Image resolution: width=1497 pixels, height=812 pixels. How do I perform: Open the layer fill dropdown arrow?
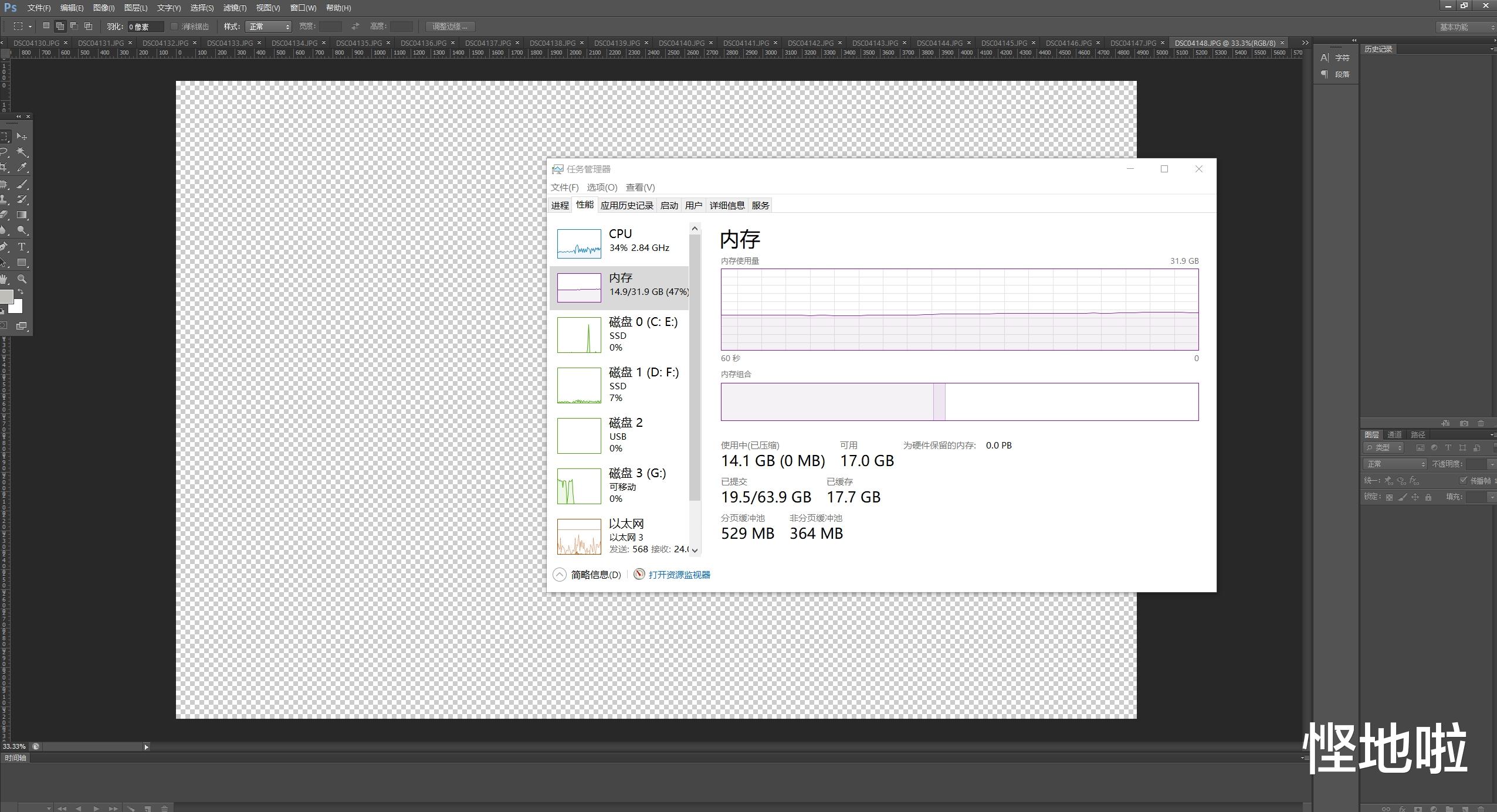(x=1492, y=497)
